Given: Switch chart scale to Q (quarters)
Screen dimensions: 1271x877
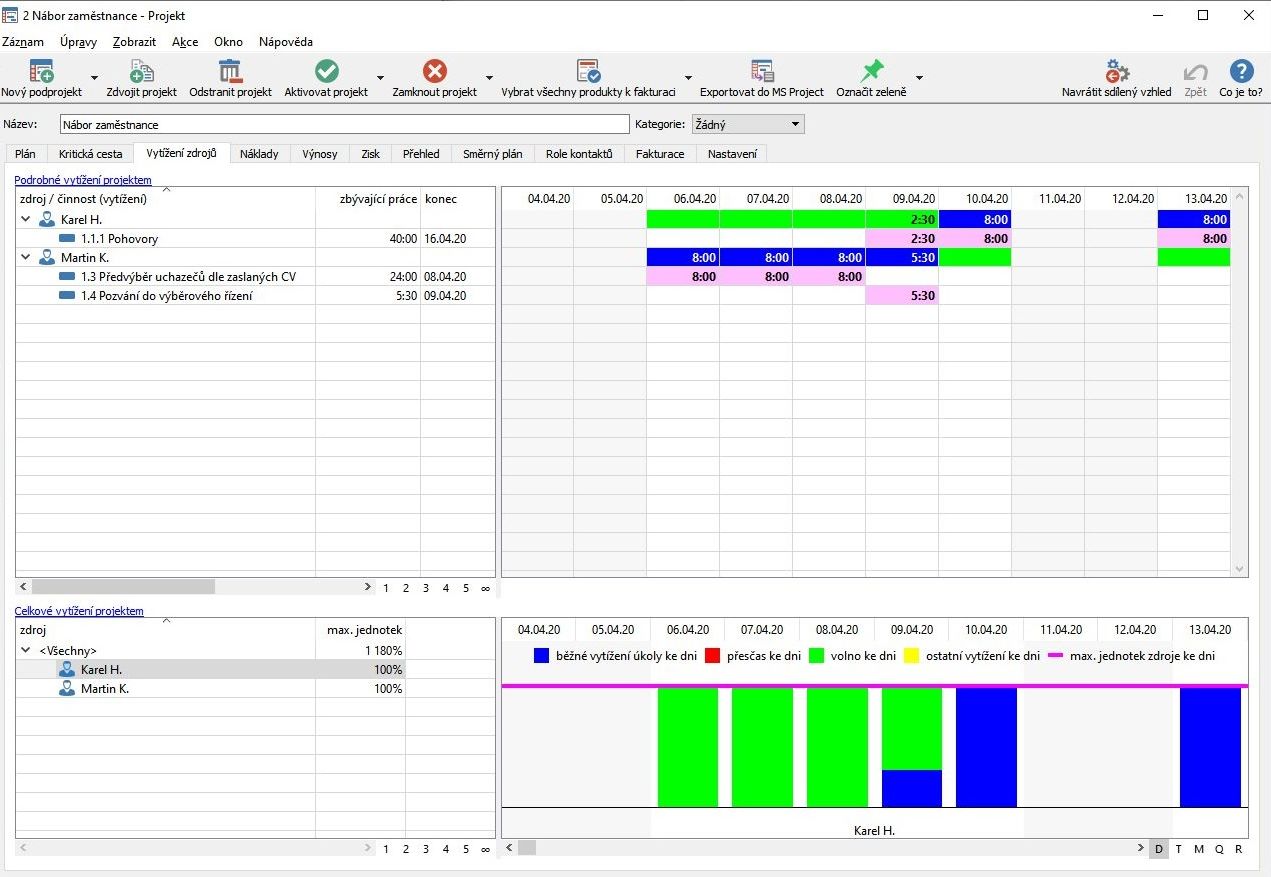Looking at the screenshot, I should click(x=1219, y=849).
